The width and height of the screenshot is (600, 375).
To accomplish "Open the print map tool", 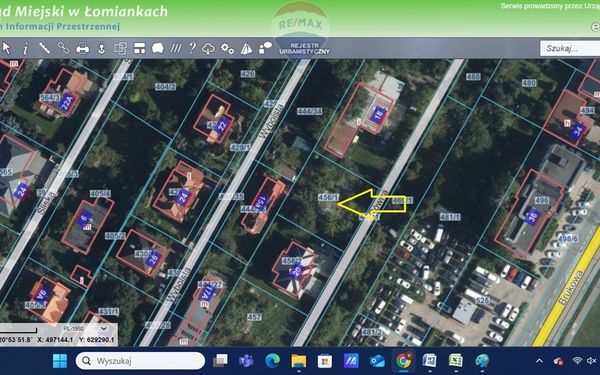I will pyautogui.click(x=82, y=48).
